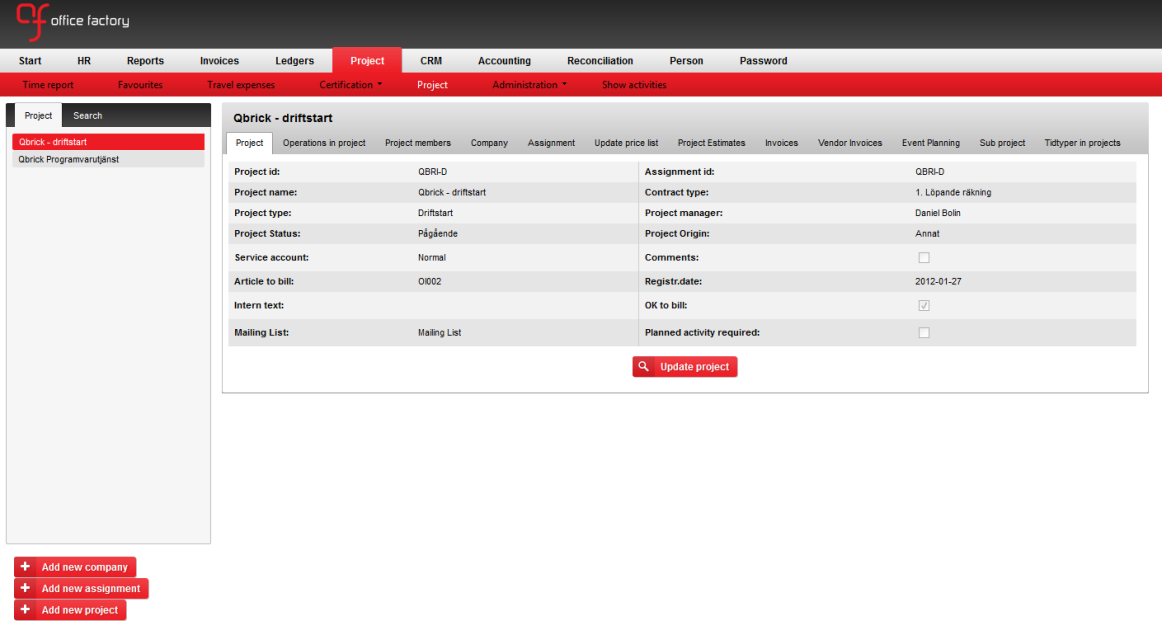
Task: Click the Qbrick - driftstart panel heading
Action: (282, 118)
